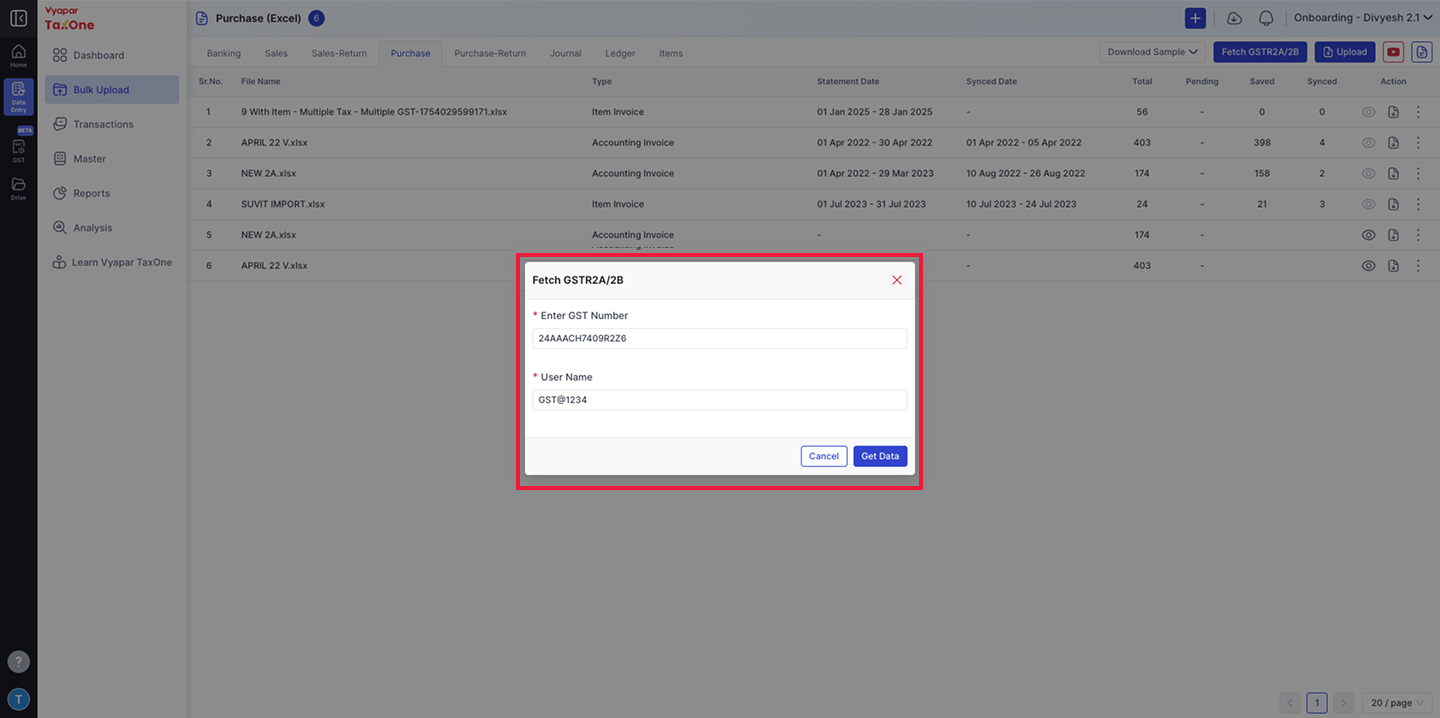The height and width of the screenshot is (718, 1440).
Task: Click Get Data in dialog
Action: tap(880, 456)
